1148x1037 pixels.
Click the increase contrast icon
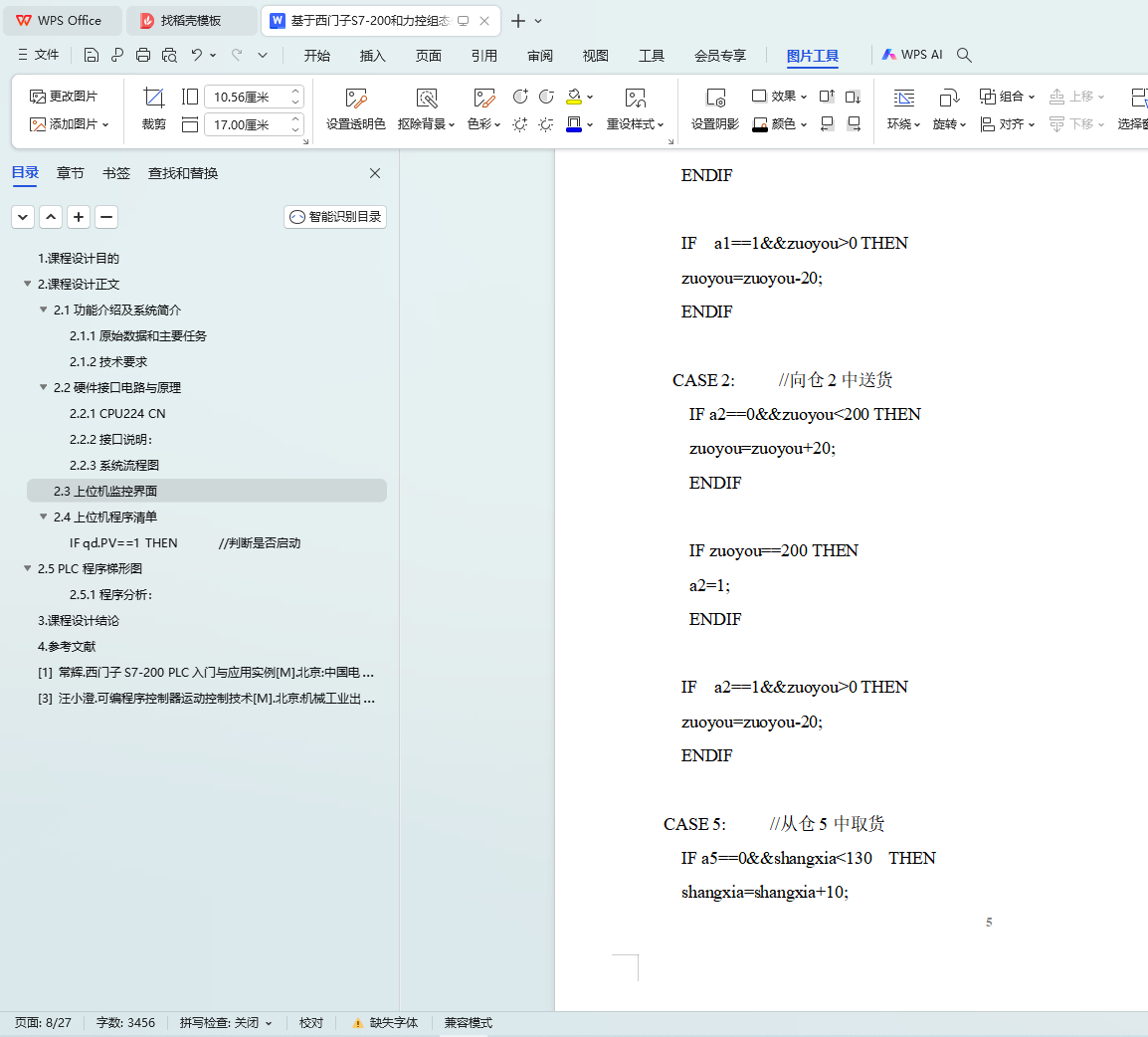[520, 97]
